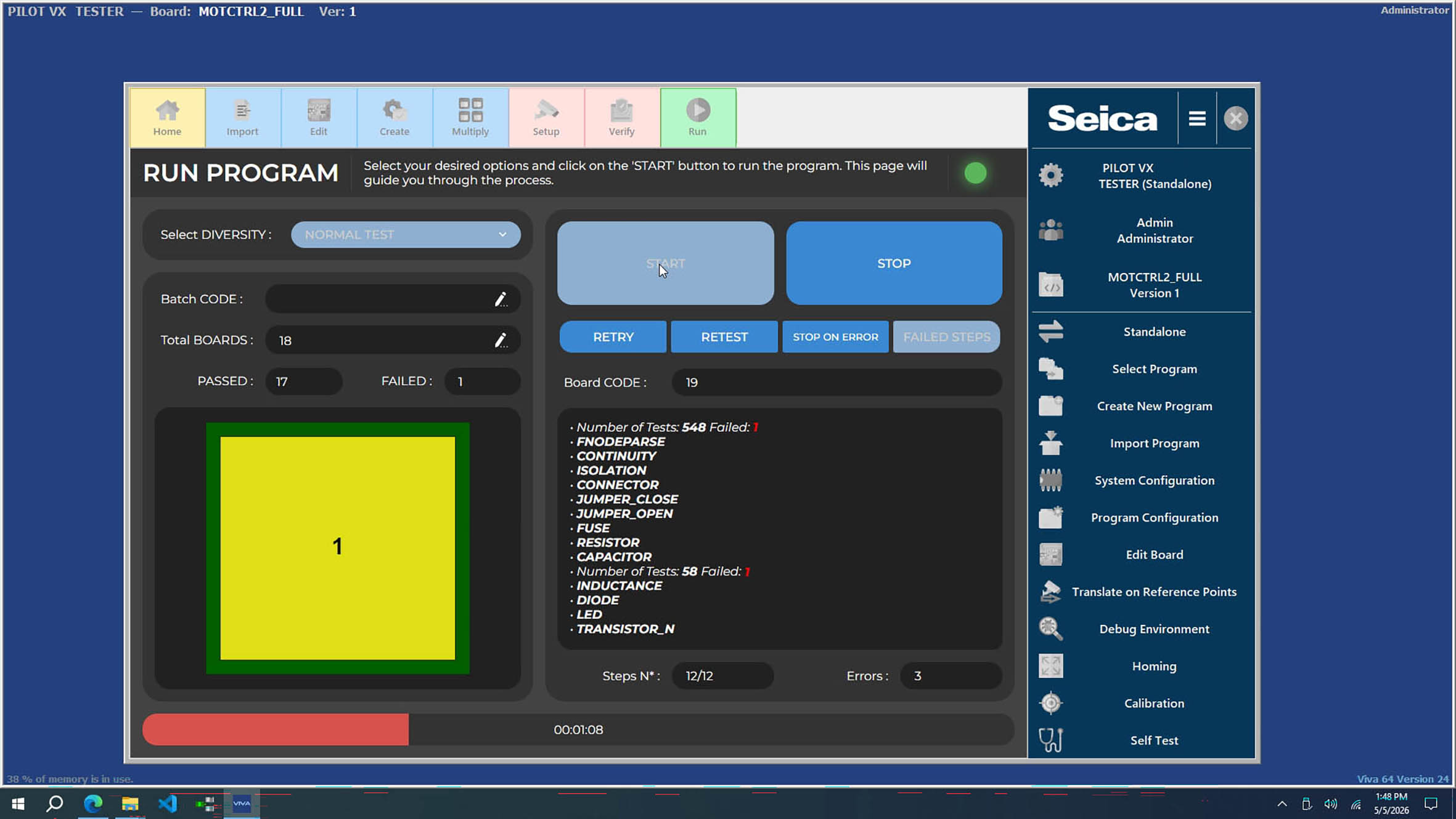This screenshot has width=1456, height=819.
Task: Toggle the FAILED STEPS option
Action: (946, 337)
